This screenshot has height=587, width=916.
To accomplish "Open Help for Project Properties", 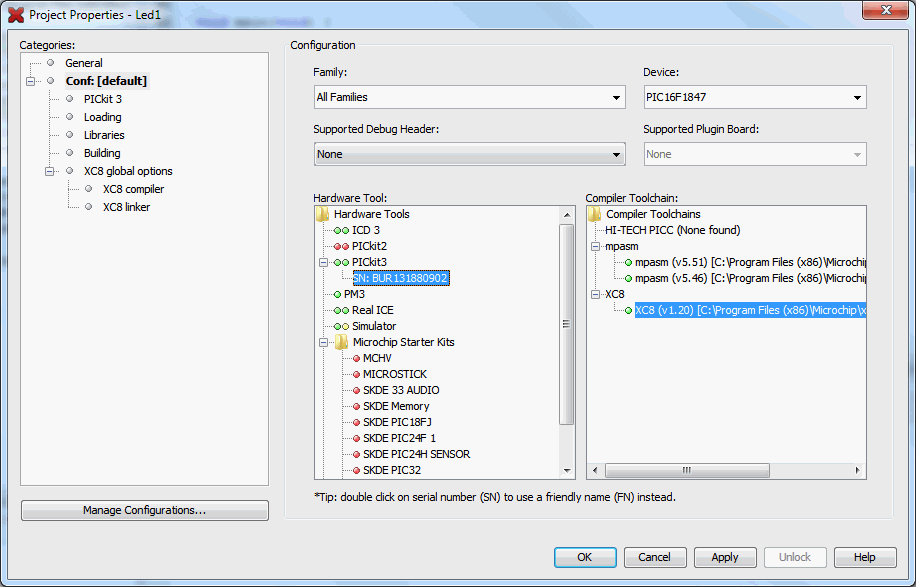I will tap(865, 558).
